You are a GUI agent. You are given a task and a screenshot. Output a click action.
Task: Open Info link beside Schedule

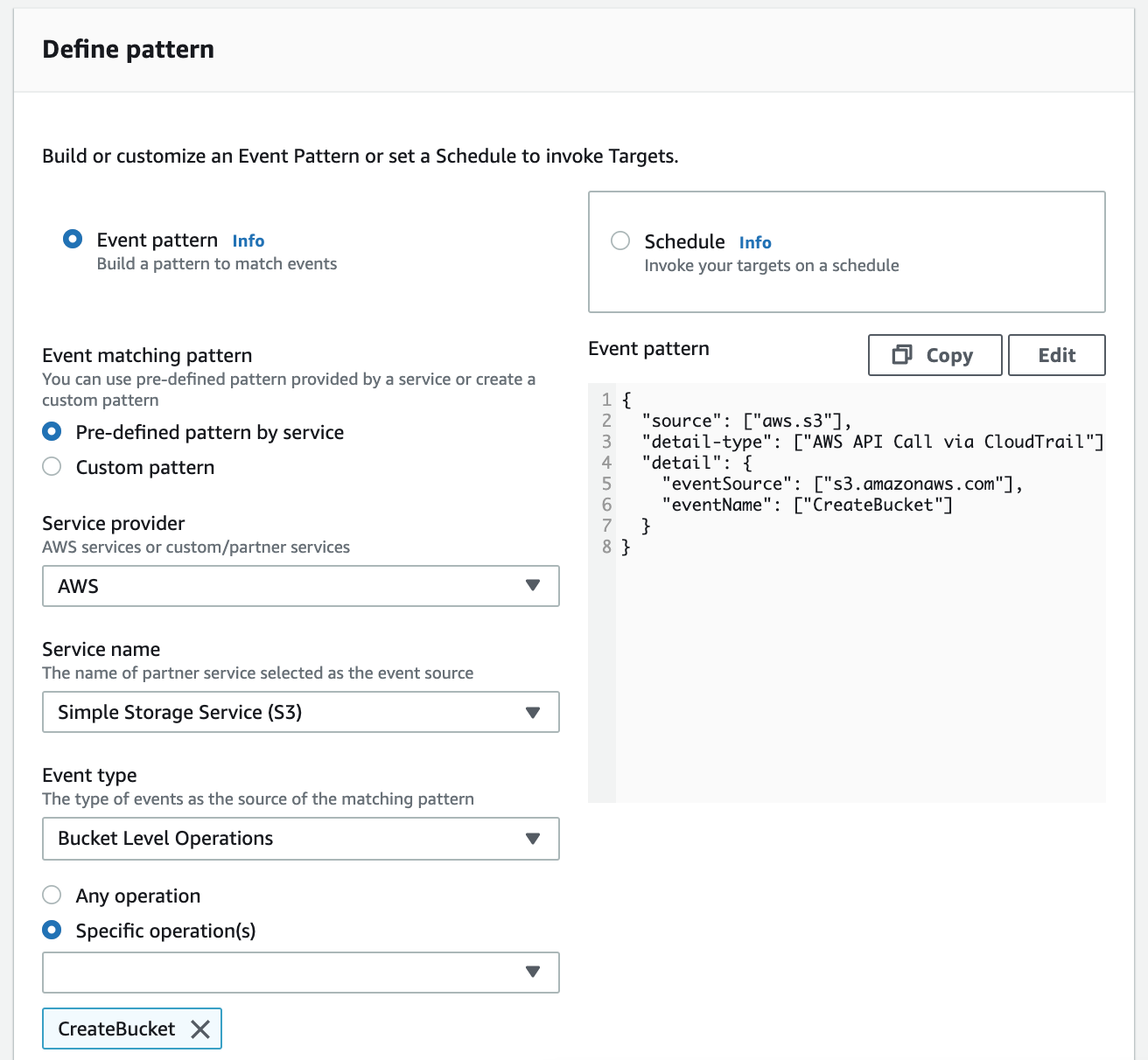coord(755,242)
